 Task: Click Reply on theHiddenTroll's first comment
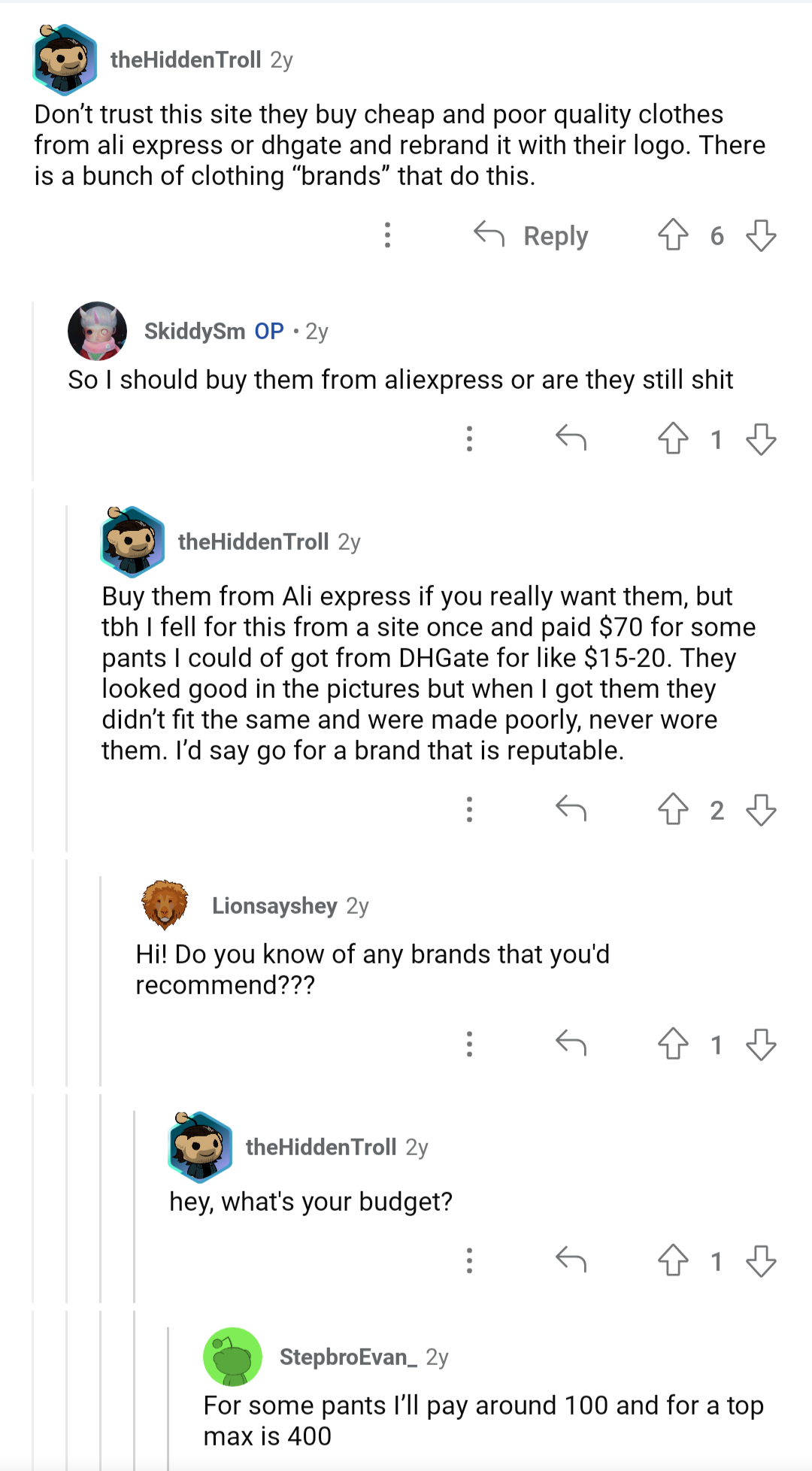click(532, 235)
